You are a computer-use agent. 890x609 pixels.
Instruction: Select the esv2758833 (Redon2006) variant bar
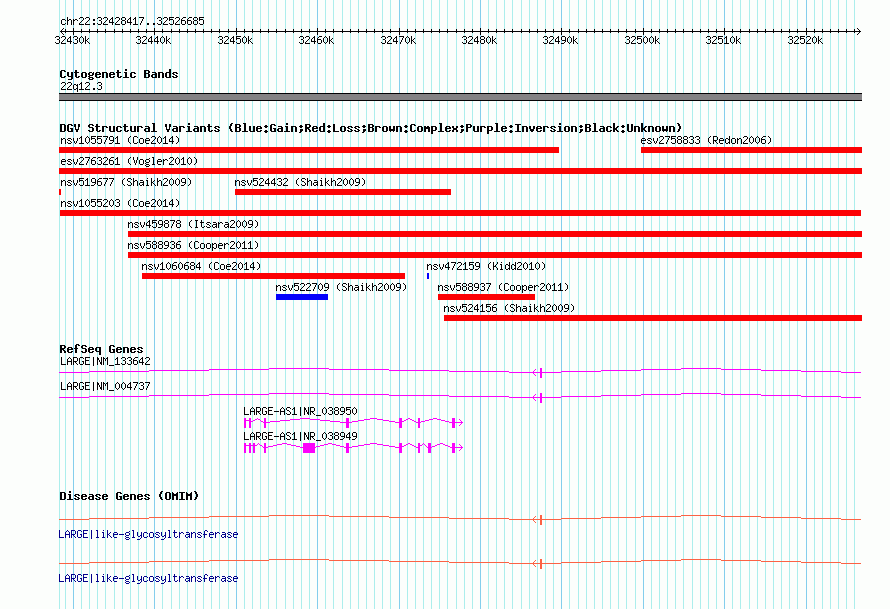click(752, 150)
